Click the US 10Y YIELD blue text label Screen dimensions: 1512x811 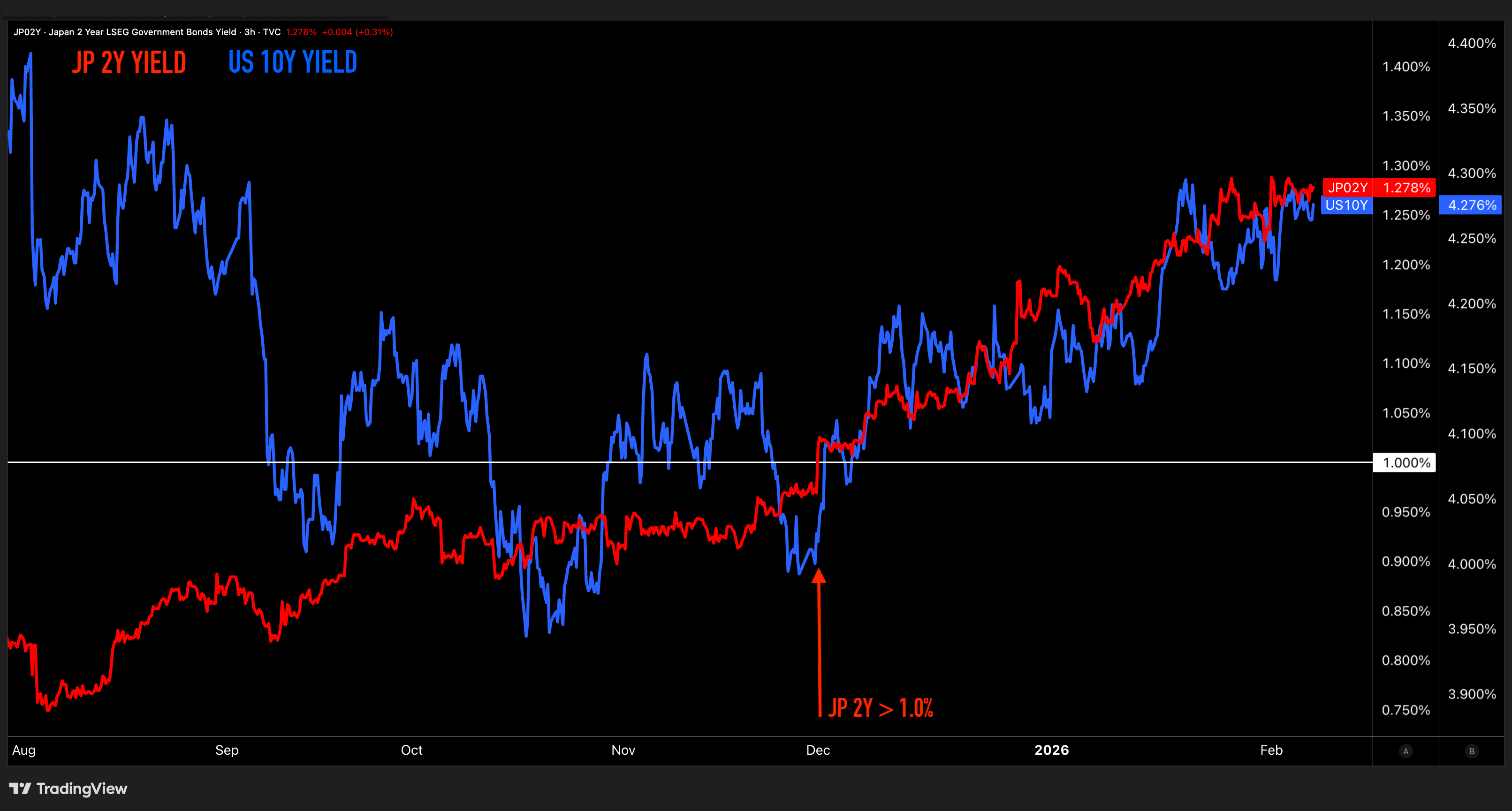(292, 62)
